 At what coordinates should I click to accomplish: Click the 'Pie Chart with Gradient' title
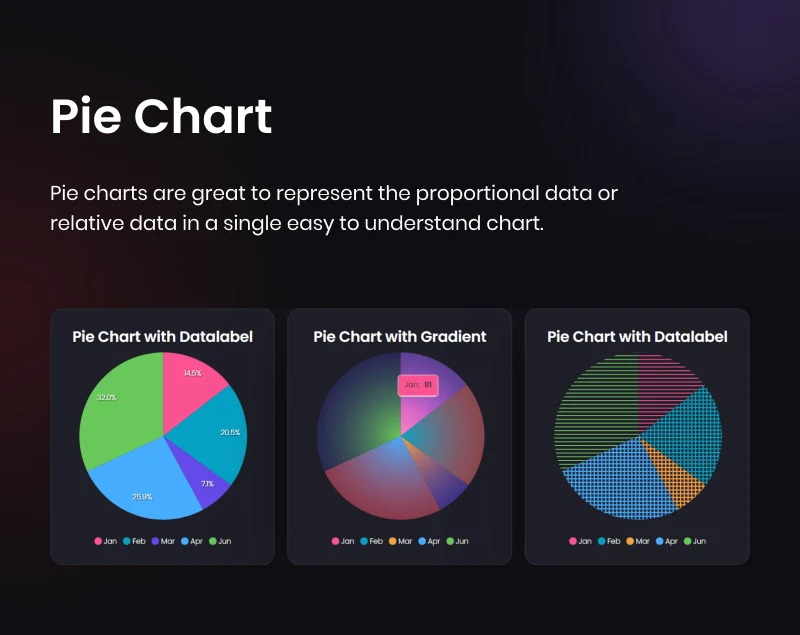400,337
